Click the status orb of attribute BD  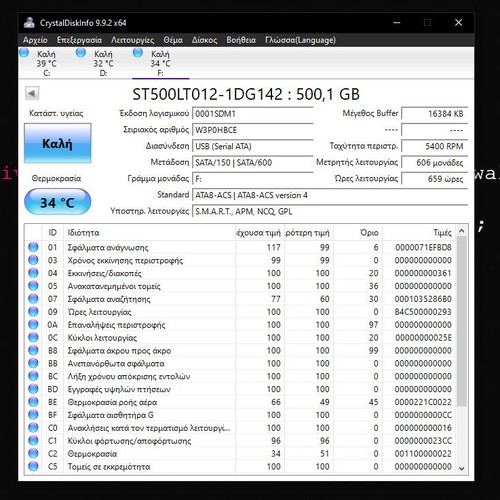33,389
